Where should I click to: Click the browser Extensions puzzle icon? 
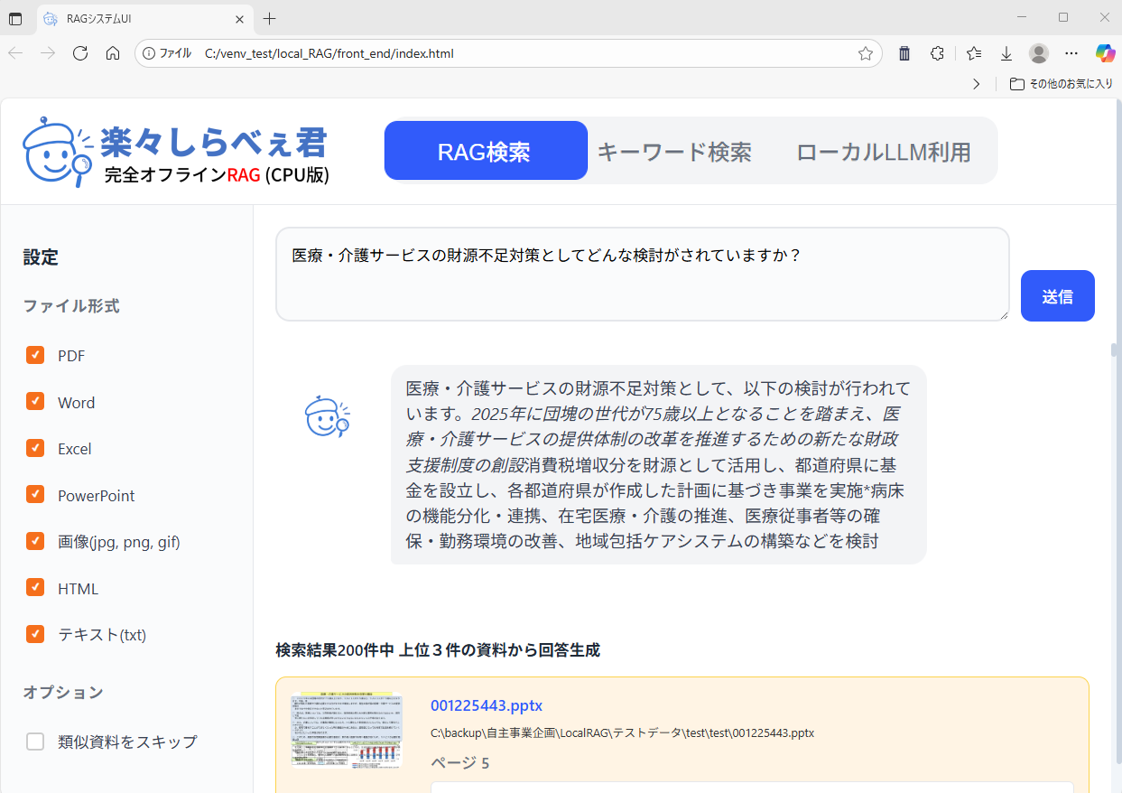tap(938, 54)
